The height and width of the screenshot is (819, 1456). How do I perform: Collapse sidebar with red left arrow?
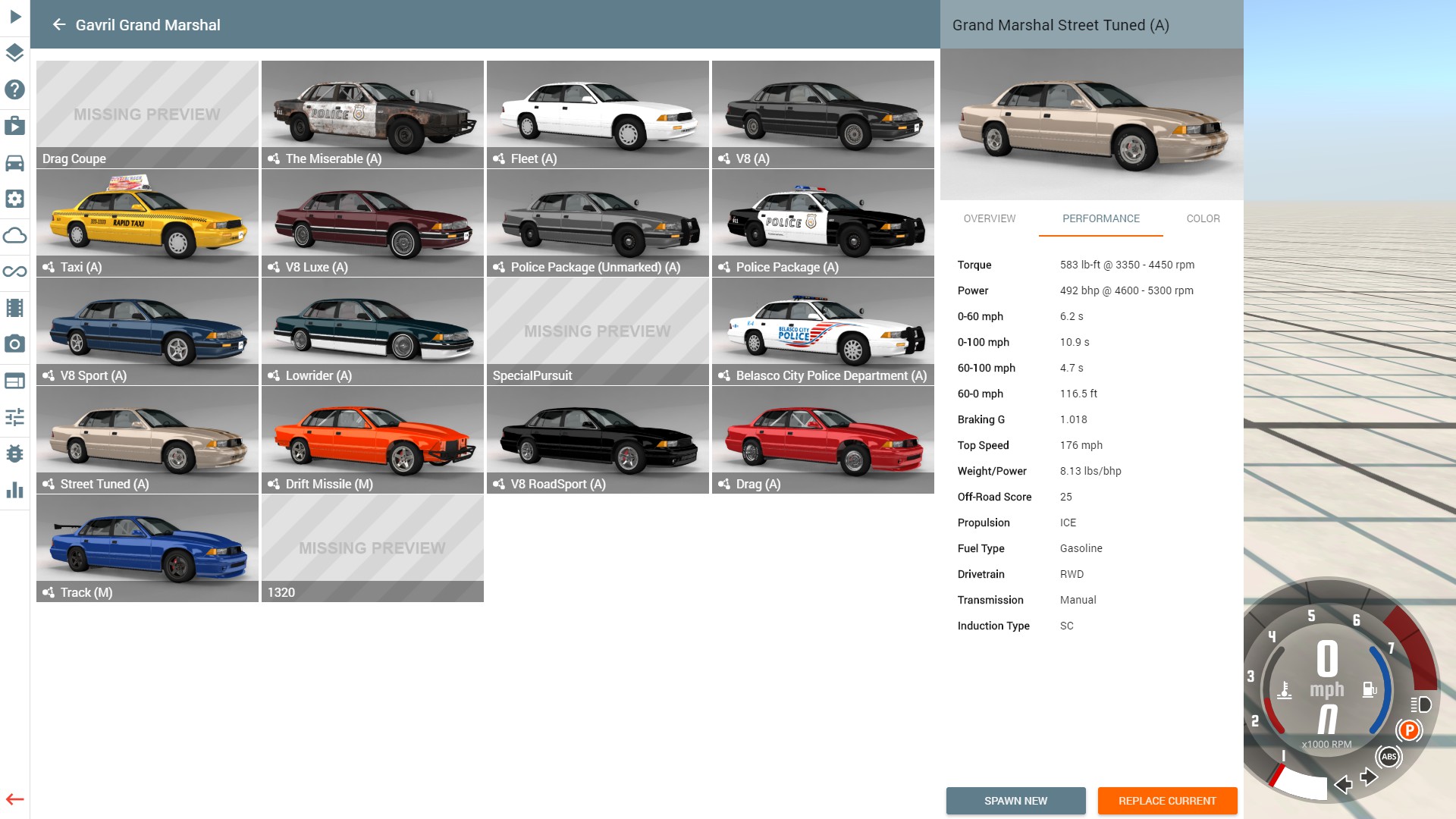coord(14,799)
